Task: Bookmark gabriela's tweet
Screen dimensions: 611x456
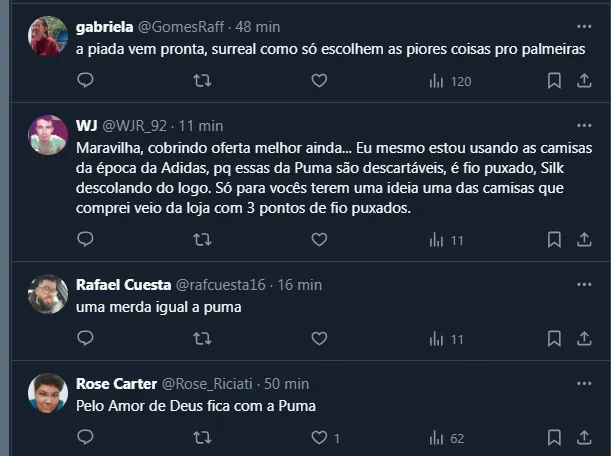Action: pos(554,81)
